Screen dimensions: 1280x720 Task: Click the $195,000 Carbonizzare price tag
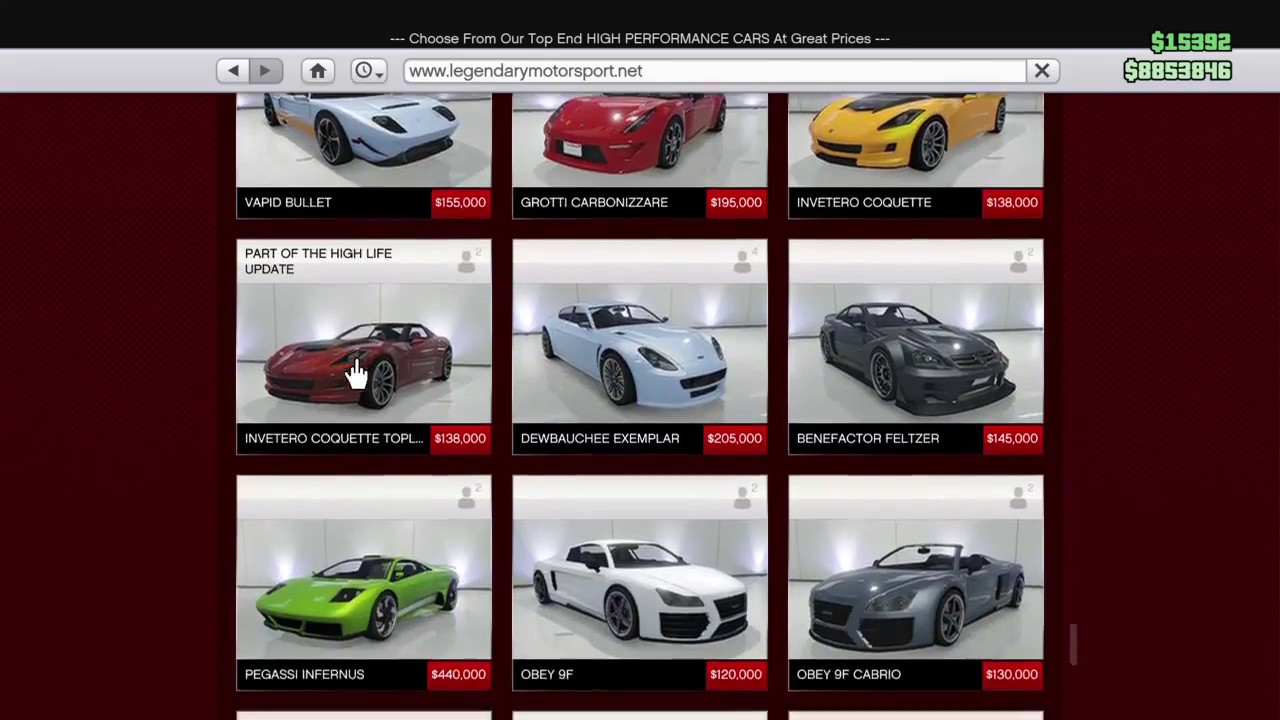click(x=736, y=202)
